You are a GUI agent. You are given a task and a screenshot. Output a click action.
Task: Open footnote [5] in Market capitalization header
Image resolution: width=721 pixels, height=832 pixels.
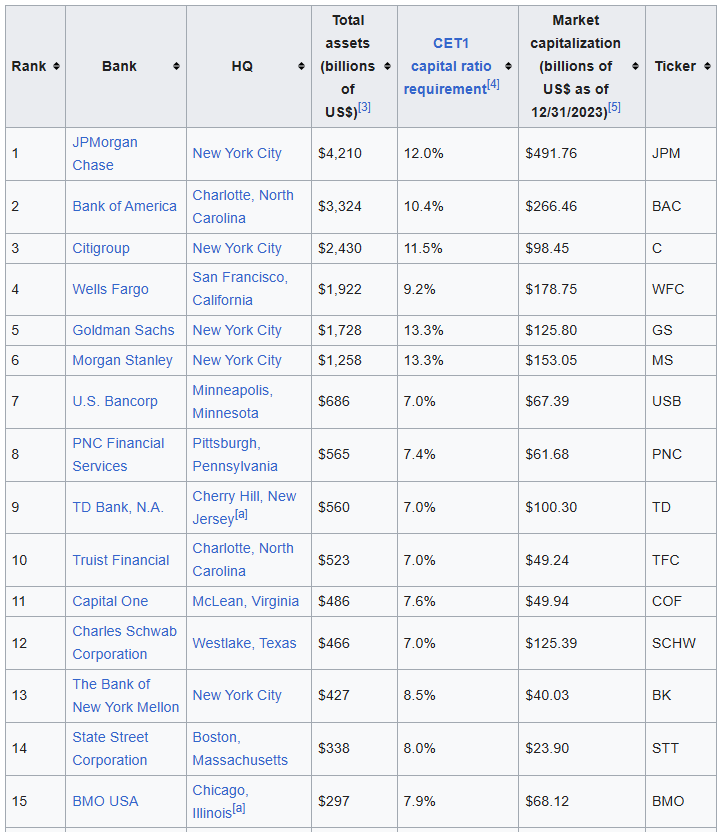[614, 107]
